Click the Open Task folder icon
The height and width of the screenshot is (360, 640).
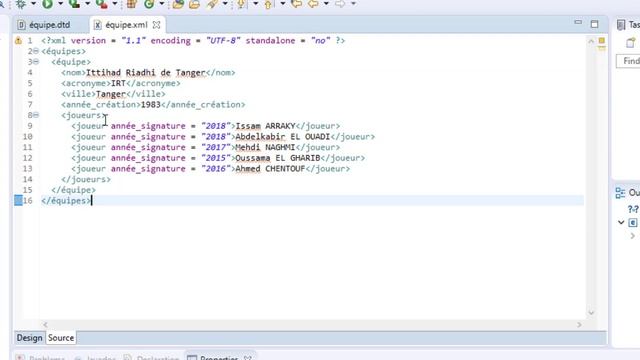[195, 4]
